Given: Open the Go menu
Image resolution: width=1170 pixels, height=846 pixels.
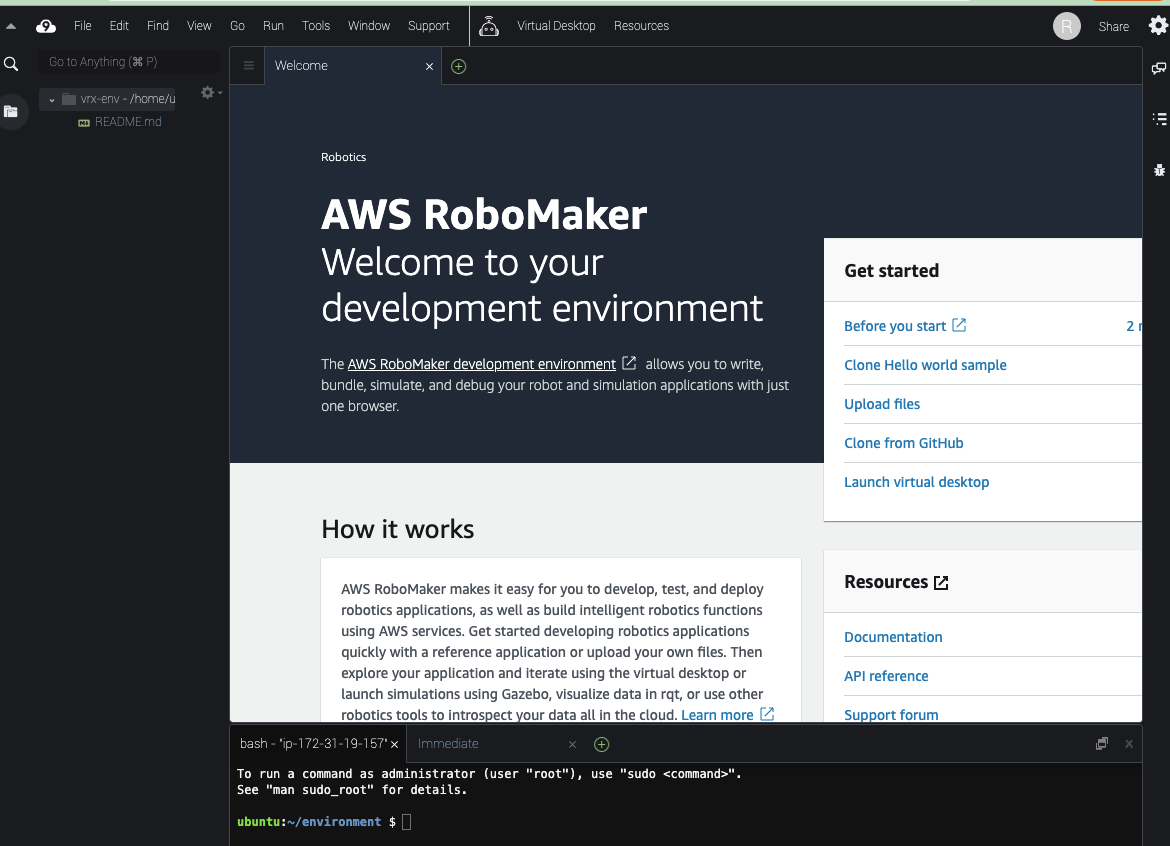Looking at the screenshot, I should coord(237,25).
